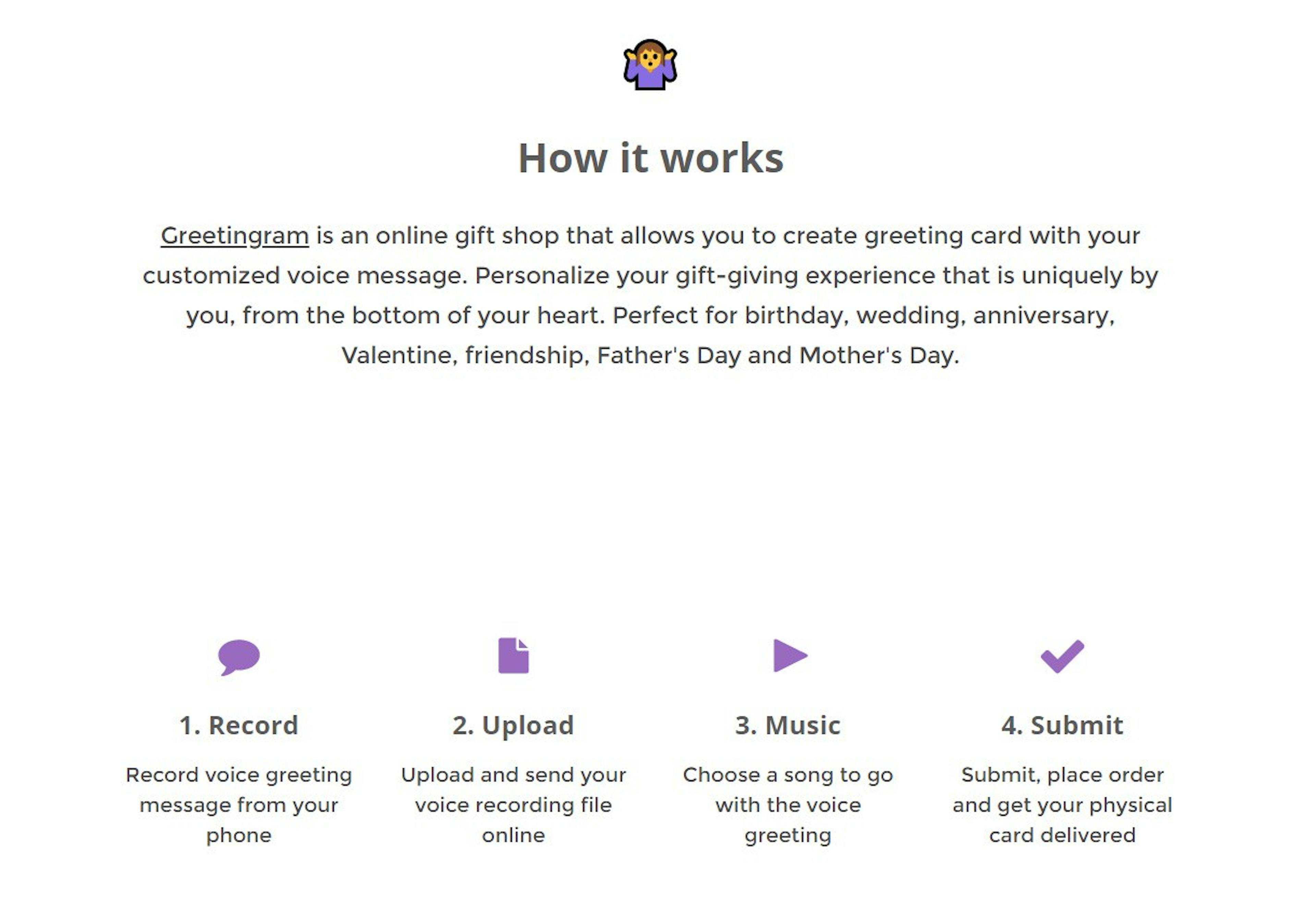This screenshot has width=1316, height=908.
Task: Click the purple play triangle Music icon
Action: pyautogui.click(x=790, y=655)
